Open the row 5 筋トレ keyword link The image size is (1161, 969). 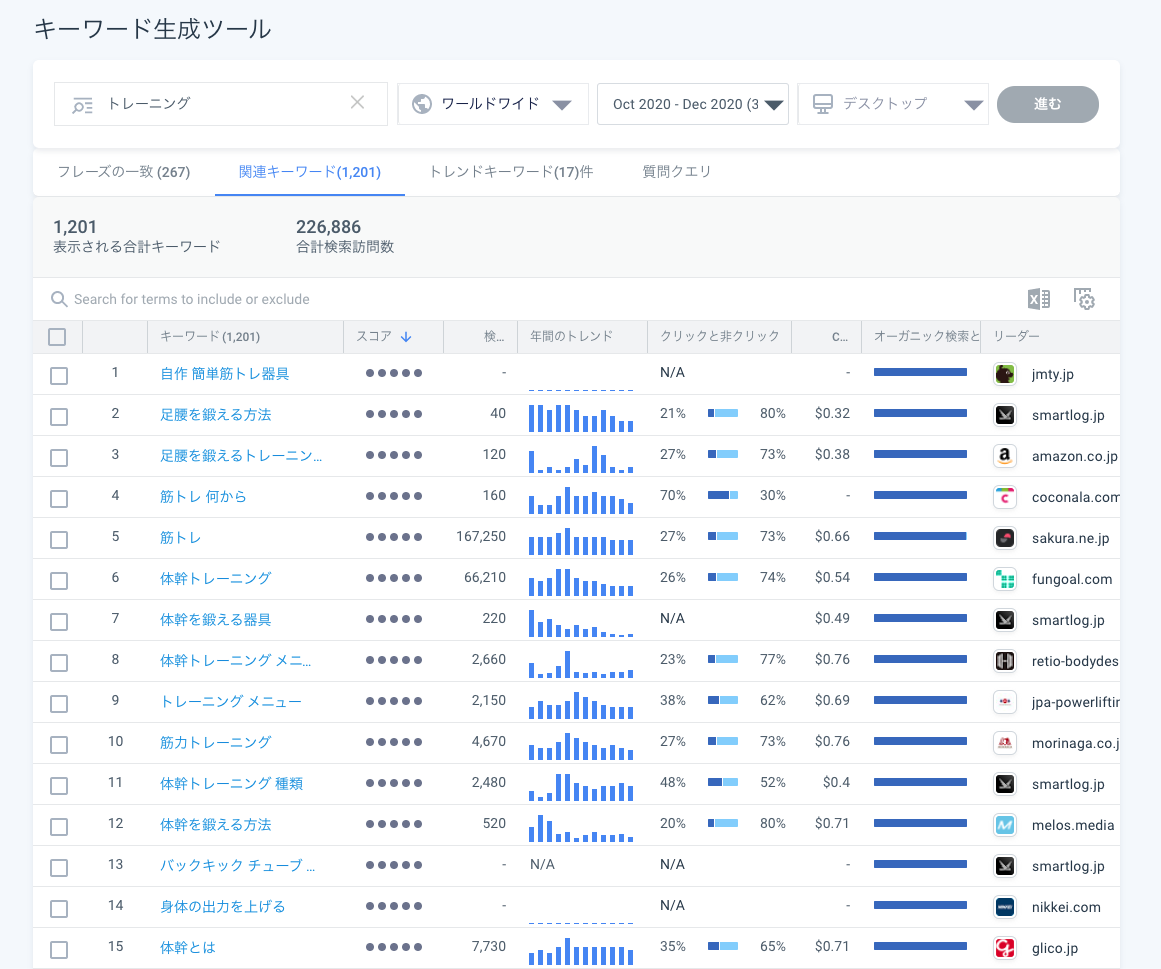point(181,538)
